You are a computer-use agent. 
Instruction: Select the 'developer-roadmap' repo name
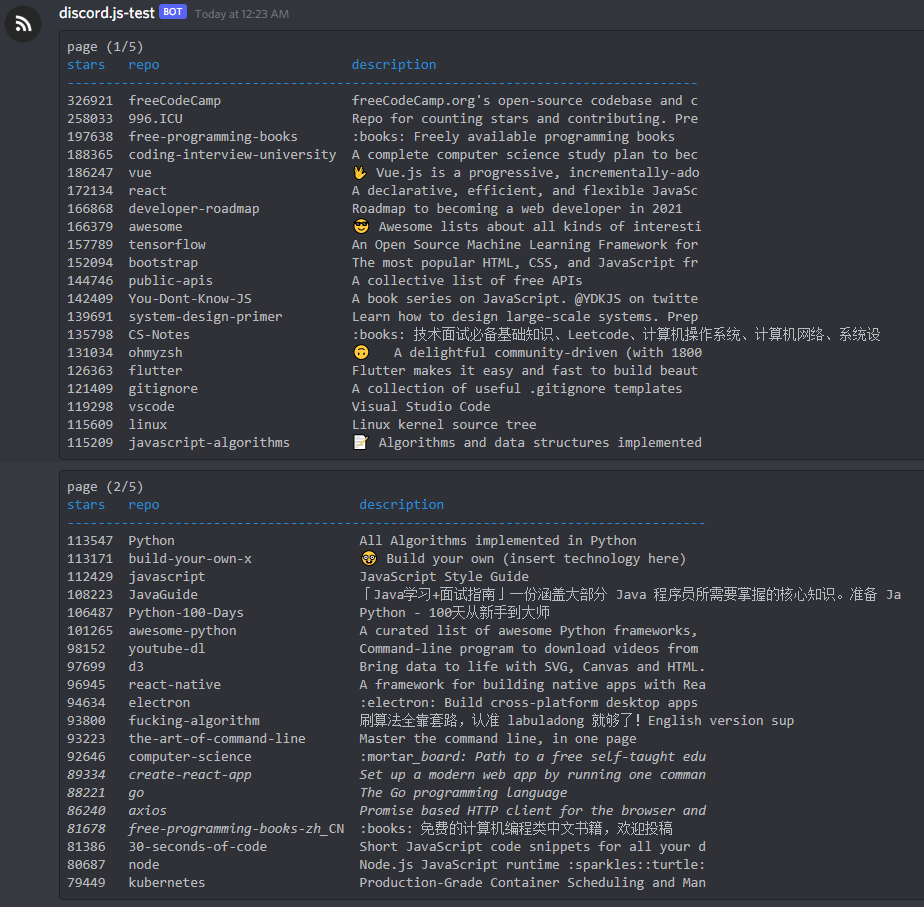(x=194, y=209)
